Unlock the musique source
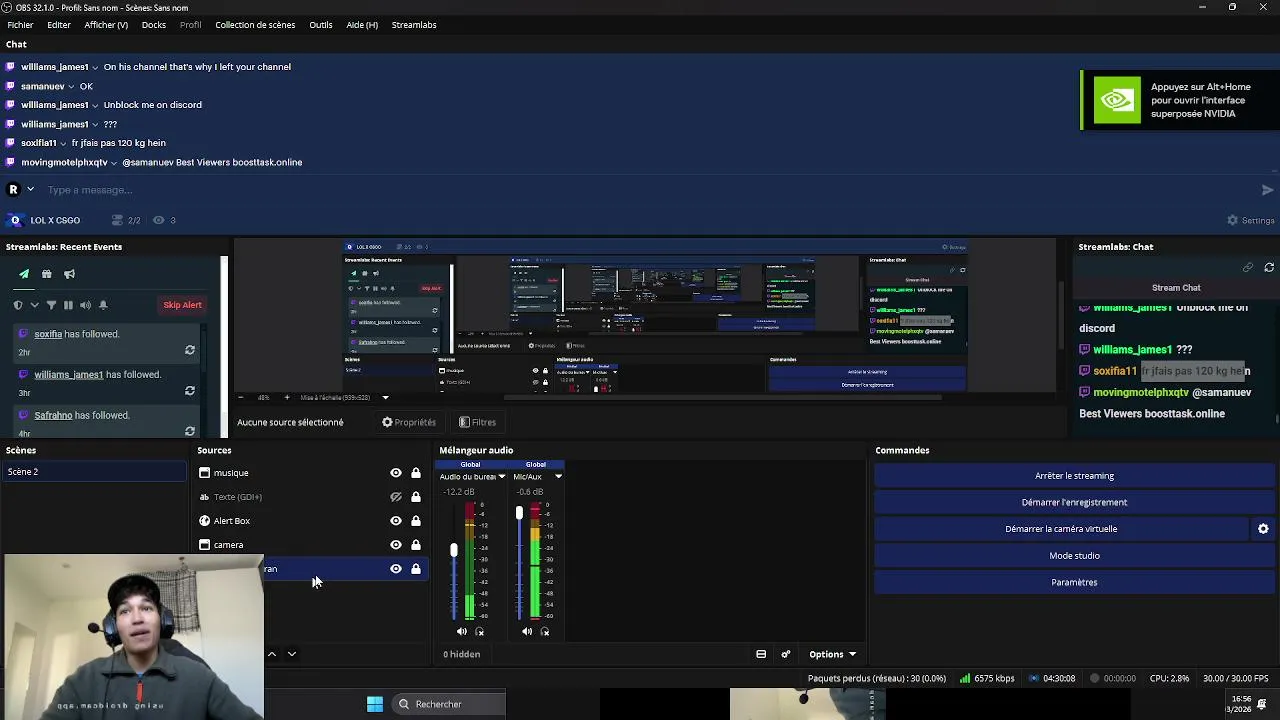1280x720 pixels. [x=416, y=473]
